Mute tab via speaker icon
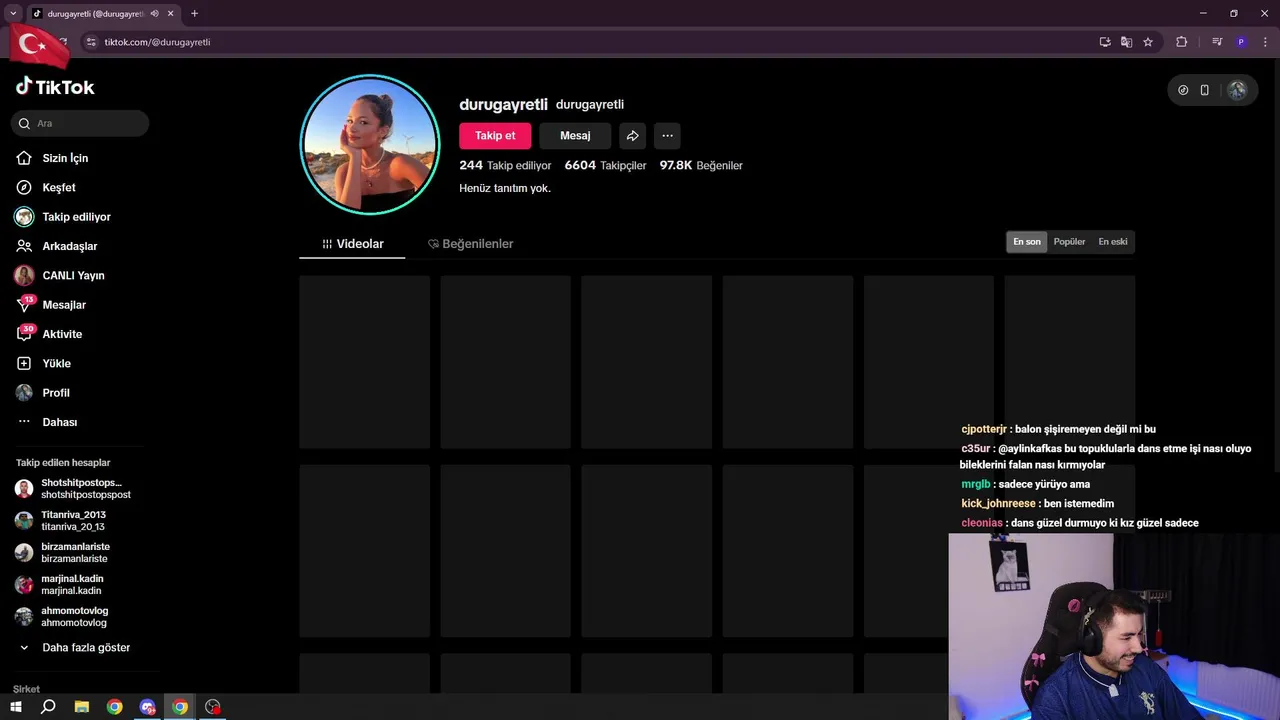This screenshot has height=720, width=1280. pyautogui.click(x=154, y=14)
